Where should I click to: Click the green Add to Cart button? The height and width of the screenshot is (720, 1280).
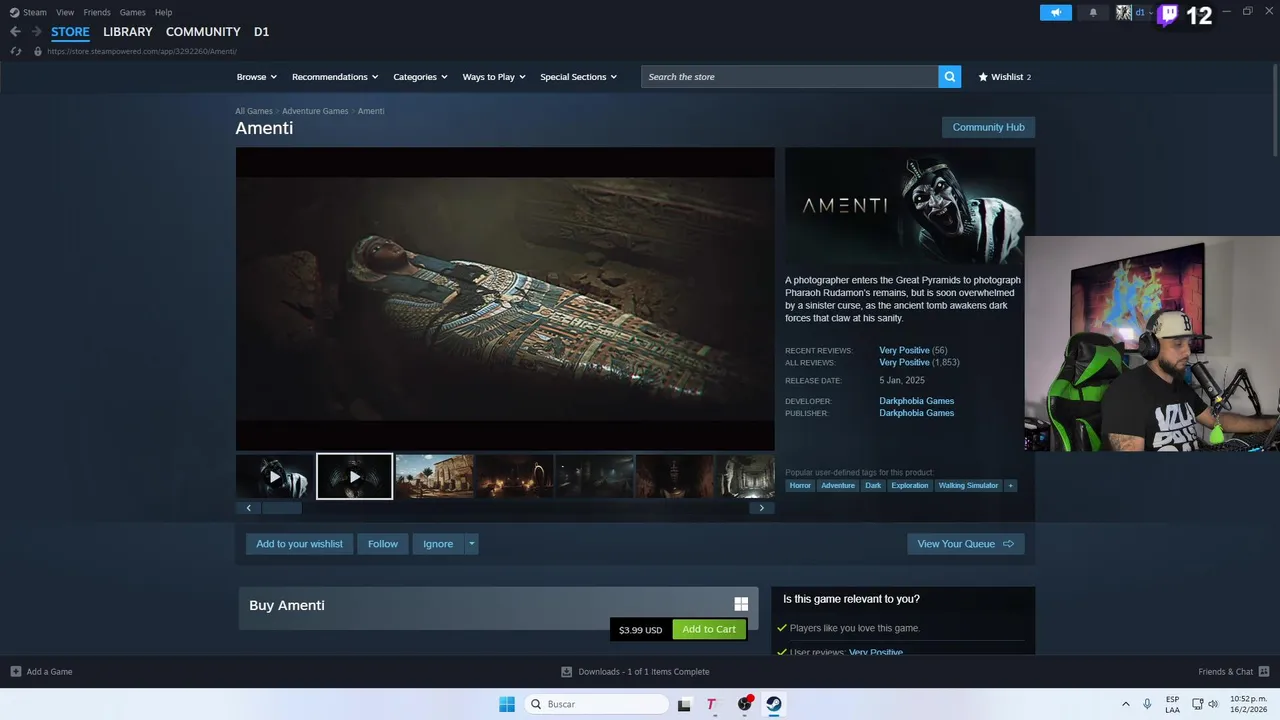point(709,629)
